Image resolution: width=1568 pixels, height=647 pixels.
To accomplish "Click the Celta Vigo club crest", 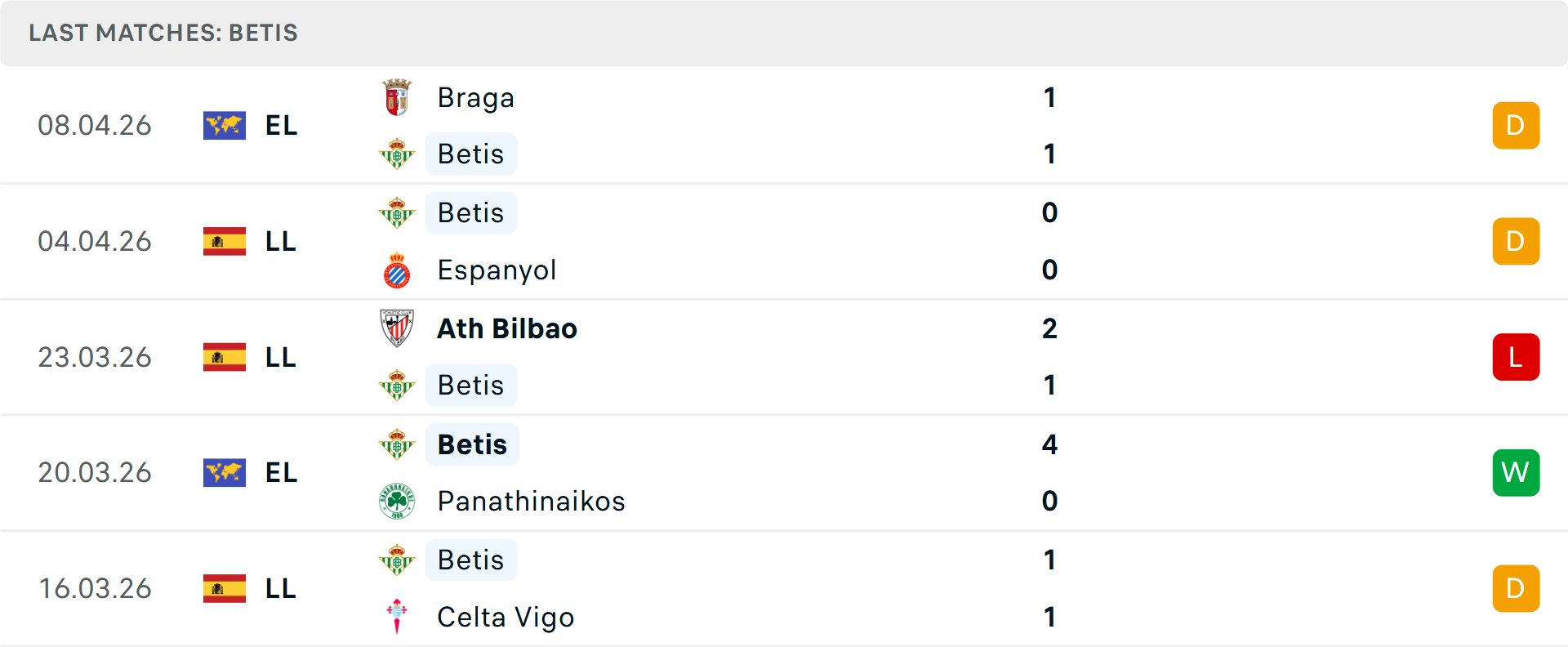I will pos(397,617).
